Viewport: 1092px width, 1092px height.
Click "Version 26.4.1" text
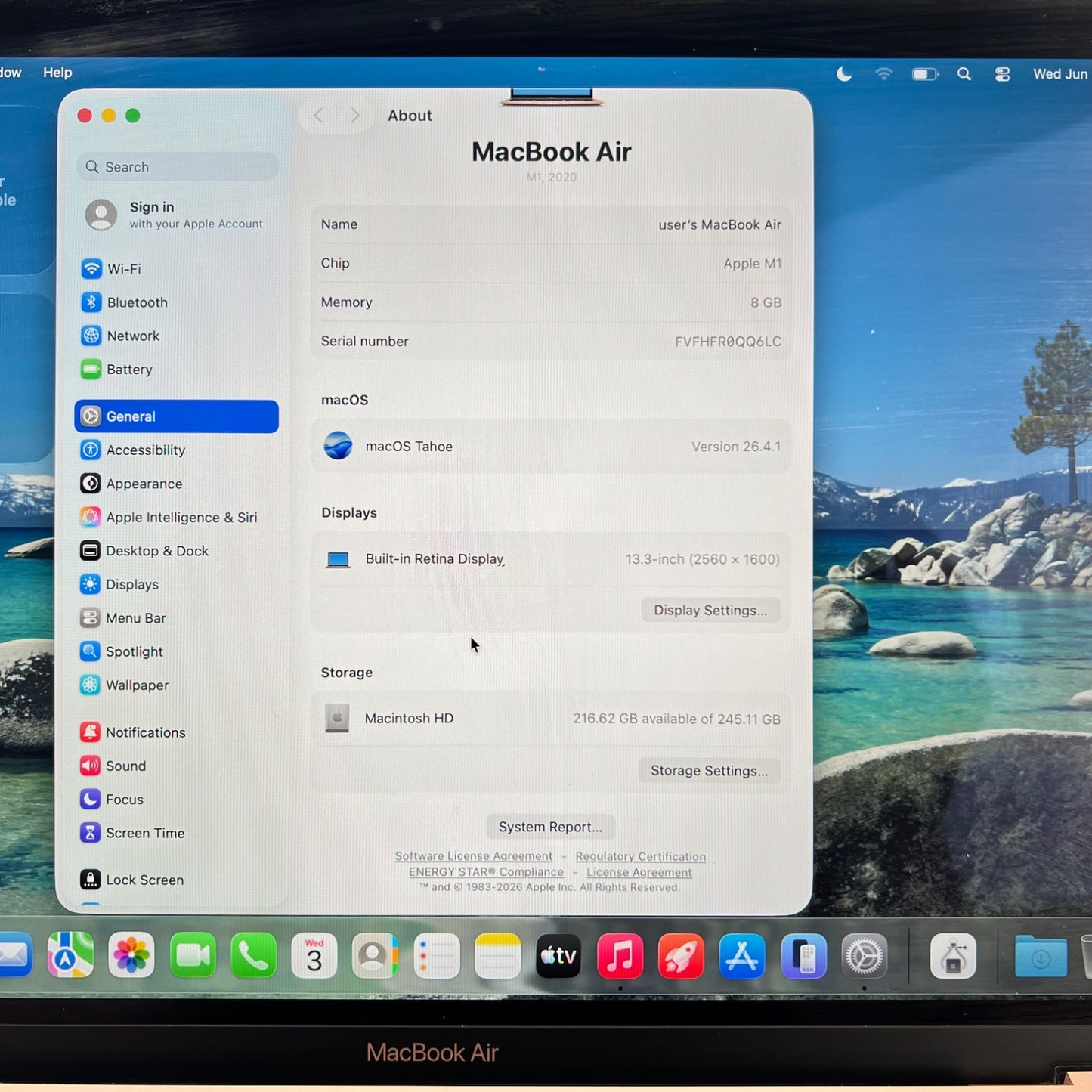[736, 447]
